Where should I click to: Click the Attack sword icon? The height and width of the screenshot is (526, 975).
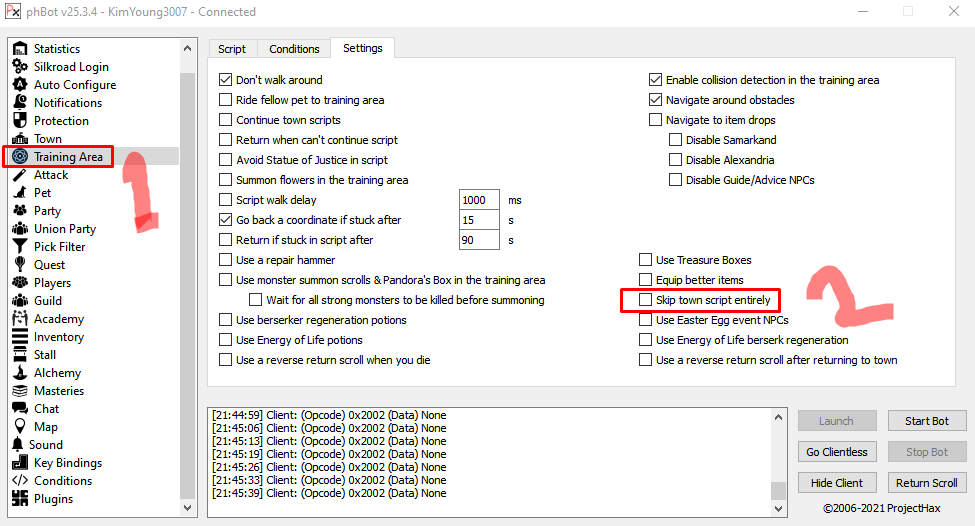click(20, 175)
